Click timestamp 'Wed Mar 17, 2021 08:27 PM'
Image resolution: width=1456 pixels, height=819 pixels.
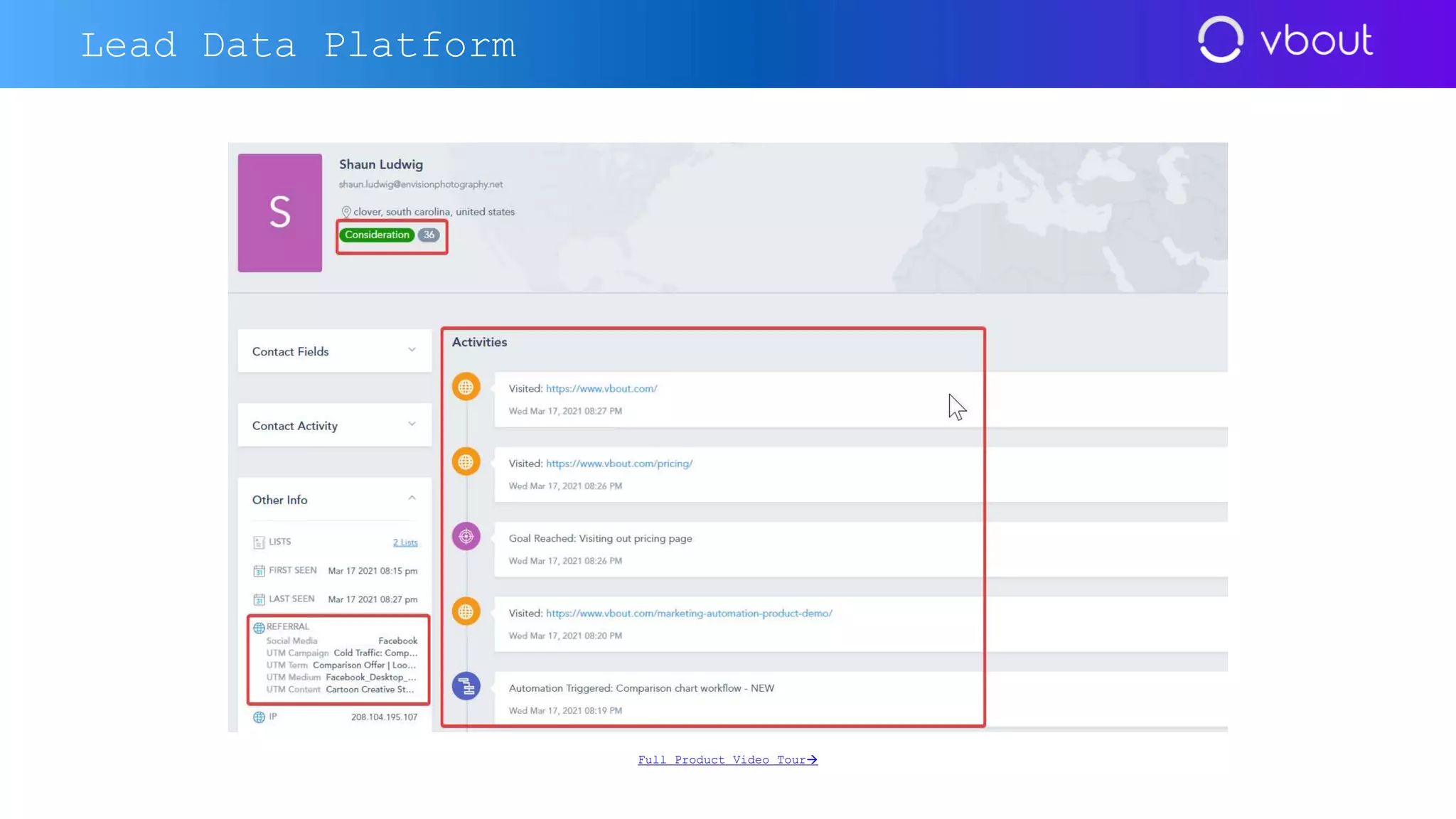point(565,412)
